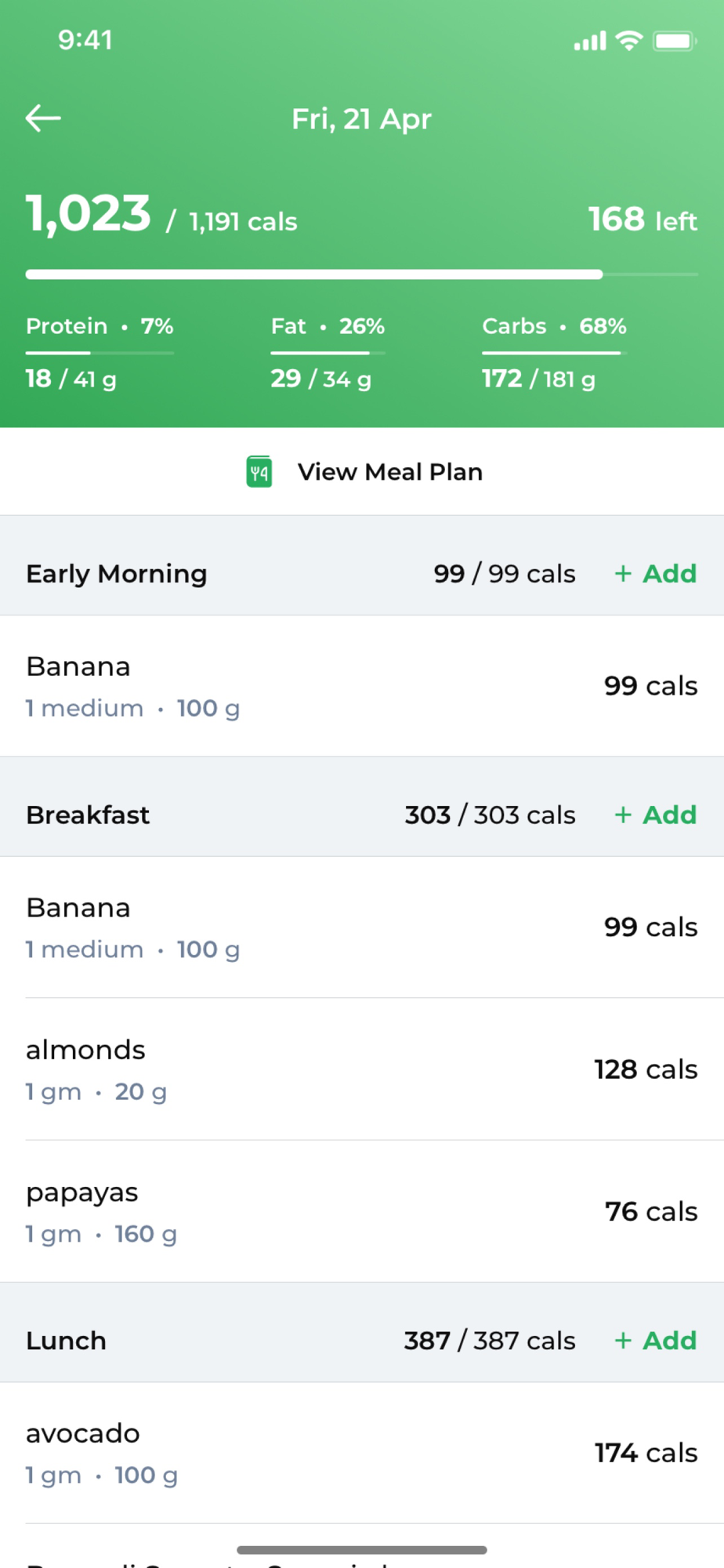The width and height of the screenshot is (724, 1568).
Task: Select the Fri, 21 Apr date title
Action: [x=362, y=119]
